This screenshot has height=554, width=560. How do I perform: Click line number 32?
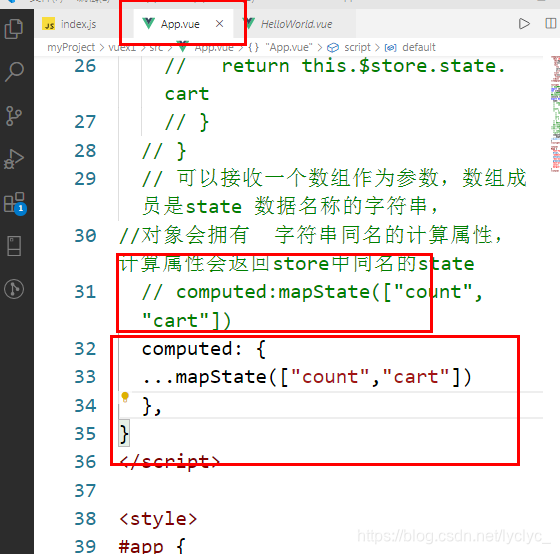(85, 349)
